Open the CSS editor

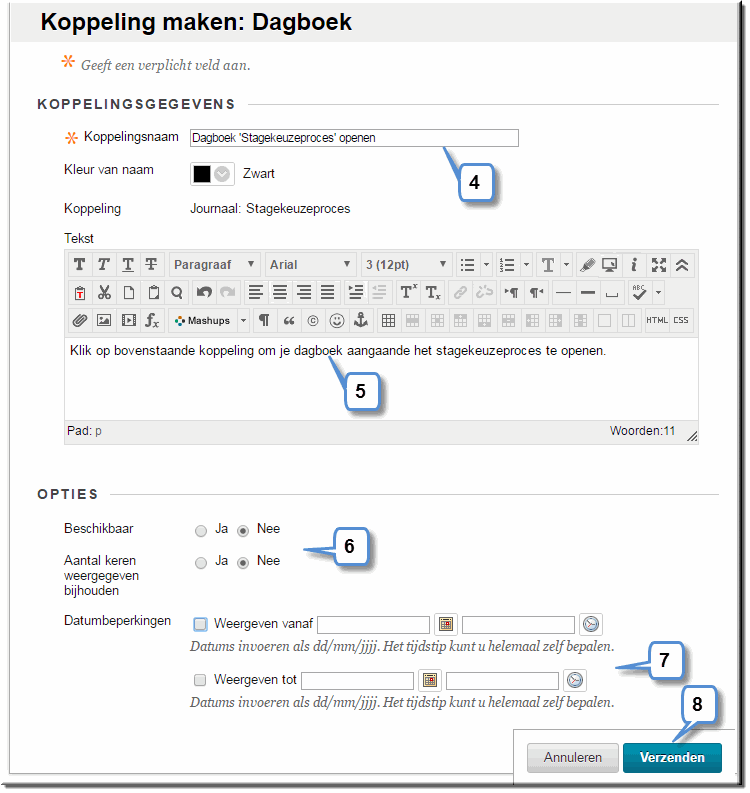coord(681,321)
